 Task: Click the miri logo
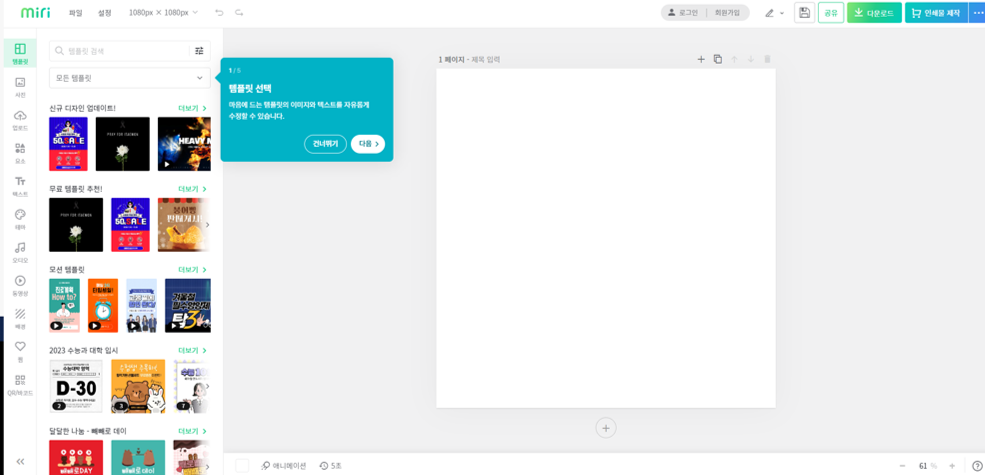click(x=35, y=13)
